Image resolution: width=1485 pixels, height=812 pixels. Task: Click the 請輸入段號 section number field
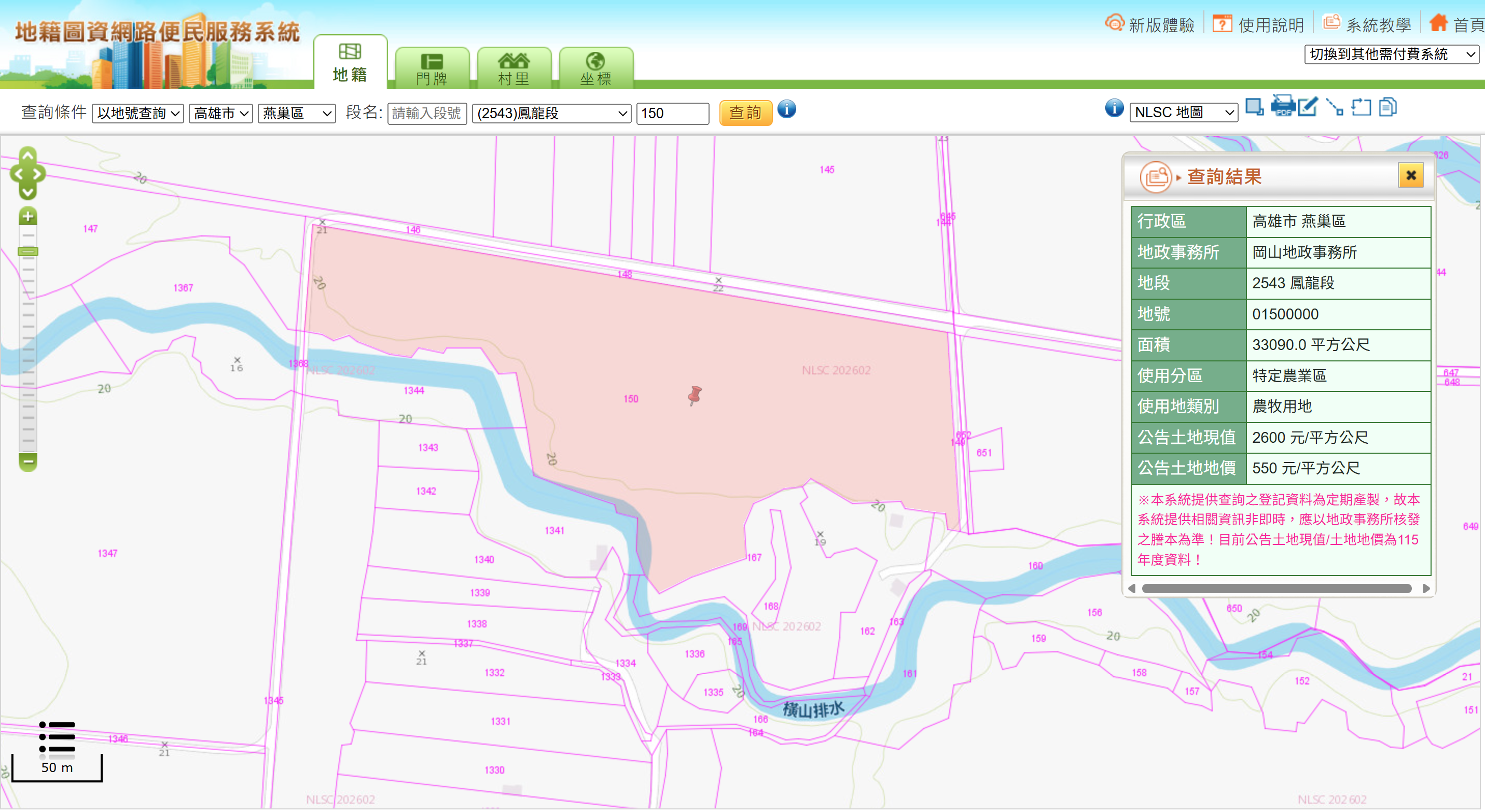click(426, 113)
